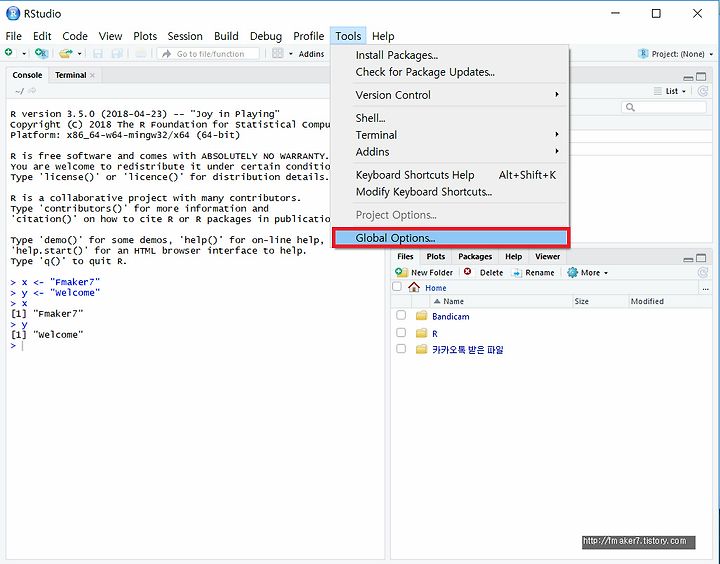The image size is (720, 564).
Task: Click the New File plus icon
Action: point(9,53)
